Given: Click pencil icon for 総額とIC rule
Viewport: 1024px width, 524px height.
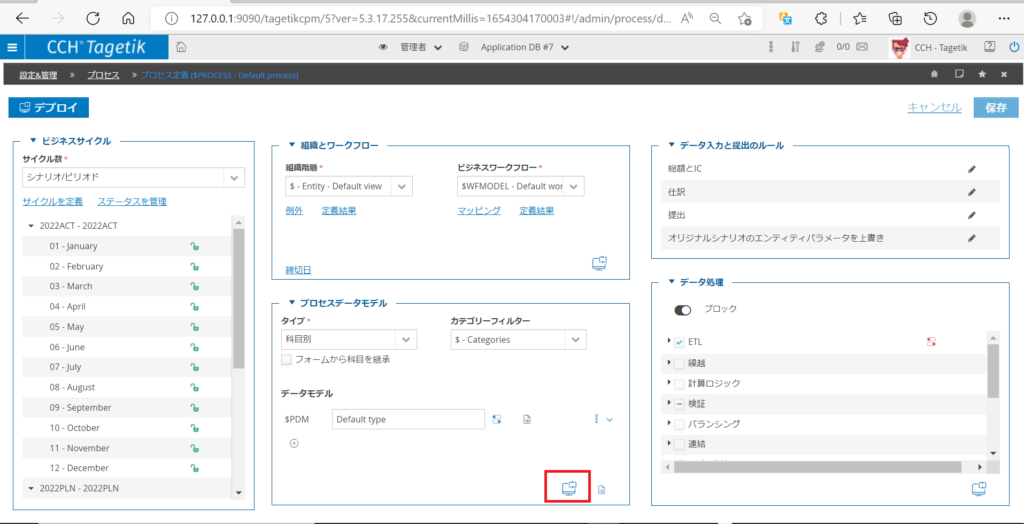Looking at the screenshot, I should (x=971, y=169).
